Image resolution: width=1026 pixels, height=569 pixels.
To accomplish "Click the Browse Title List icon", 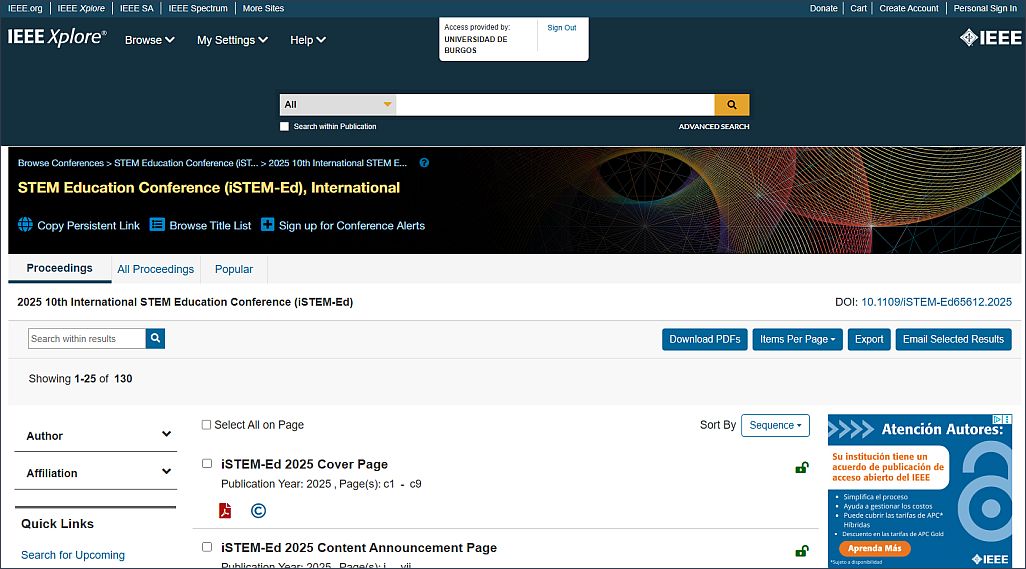I will 157,225.
